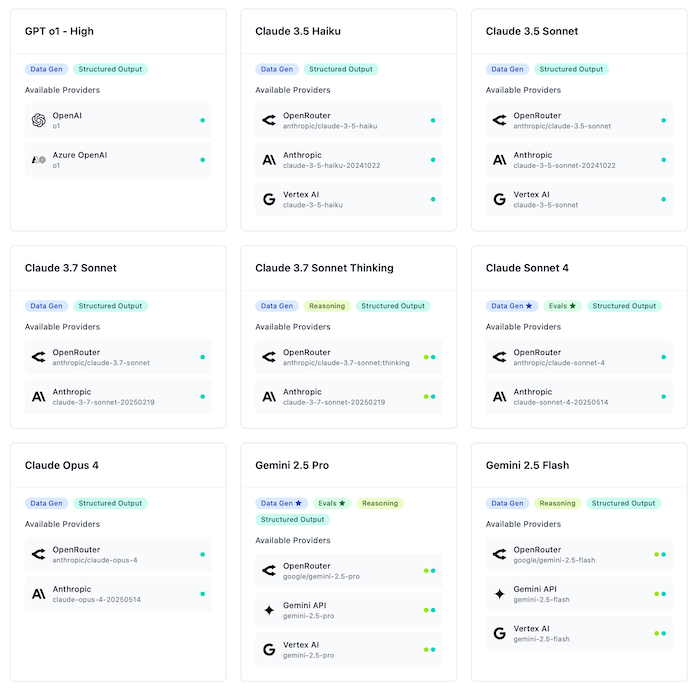This screenshot has height=691, width=700.
Task: Click OpenRouter icon under Claude 3.5 Haiku
Action: (x=269, y=120)
